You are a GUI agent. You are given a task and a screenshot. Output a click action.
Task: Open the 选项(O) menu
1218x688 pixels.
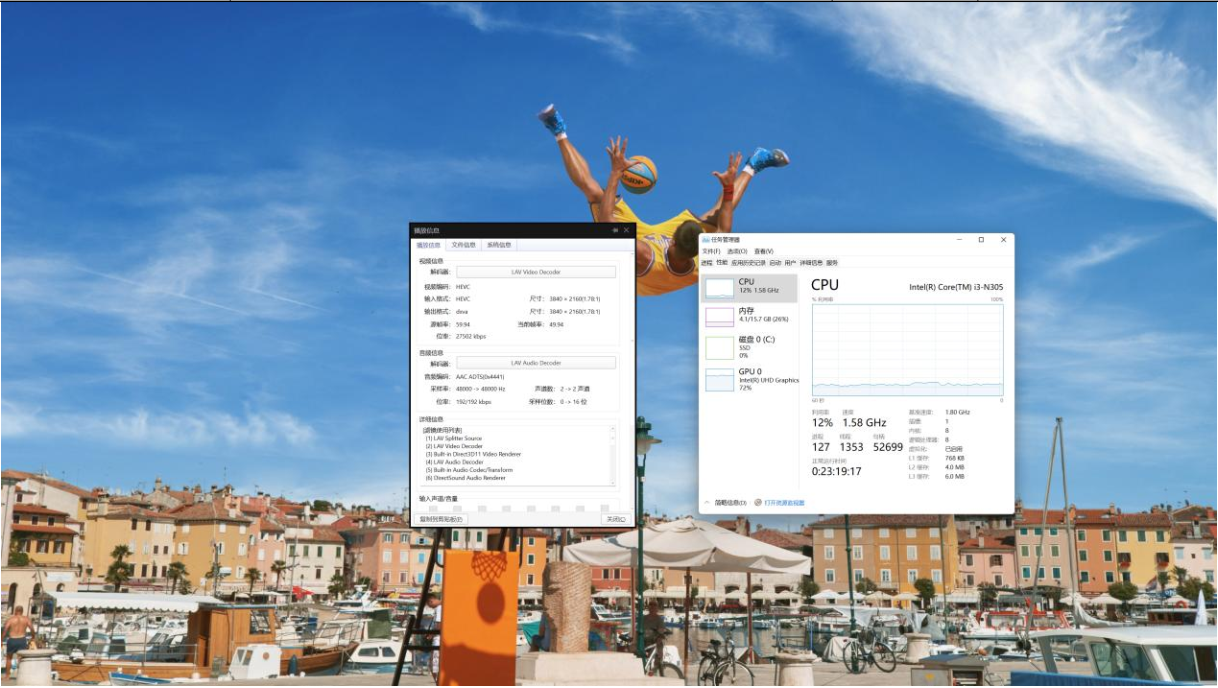point(736,251)
